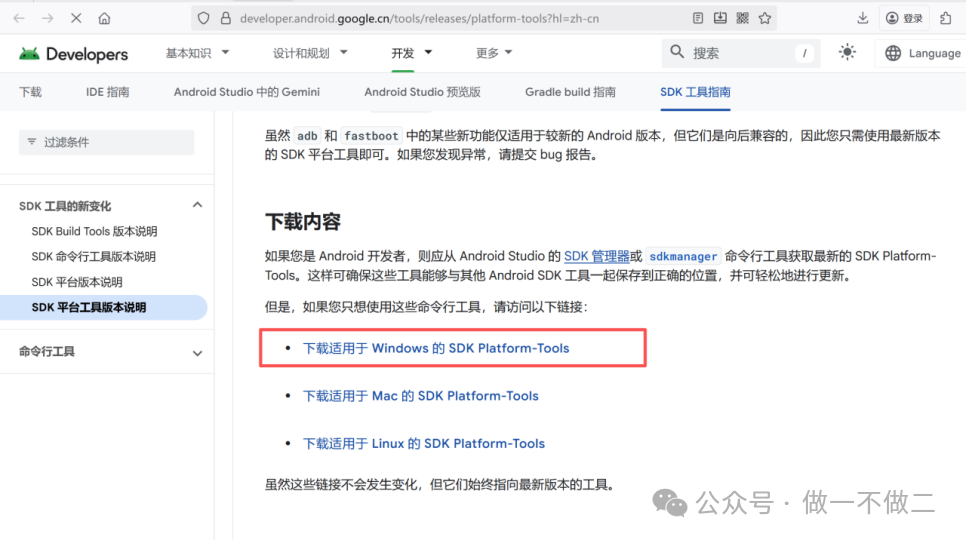Click the search magnifier icon

click(x=676, y=52)
